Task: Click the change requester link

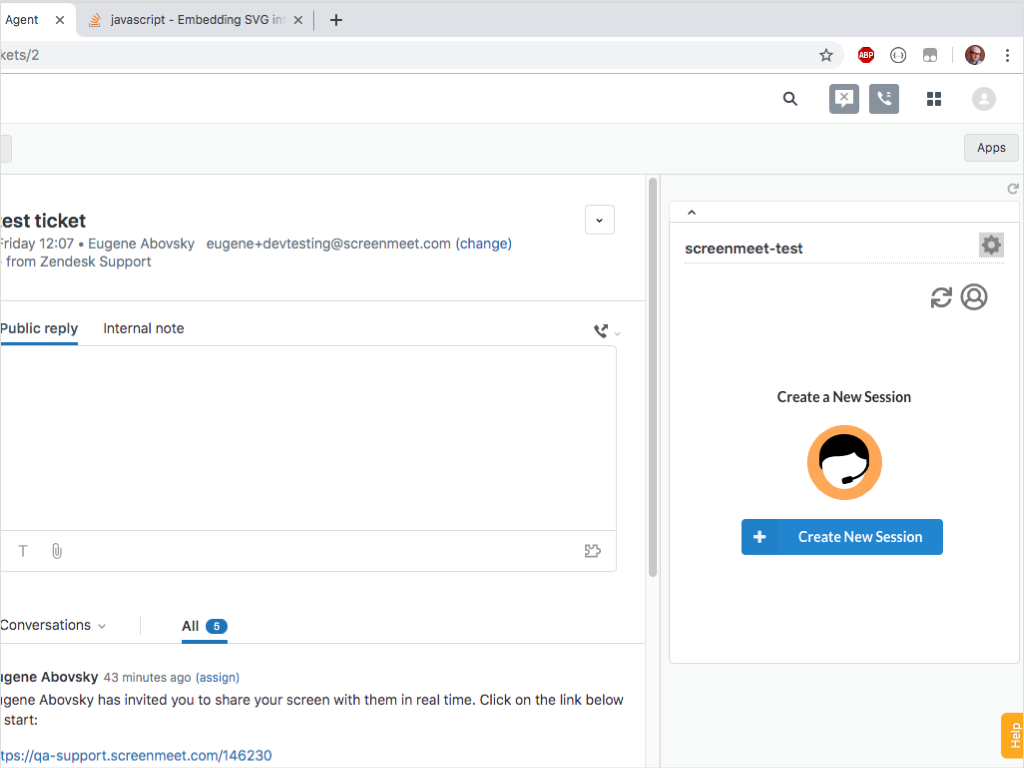Action: click(x=484, y=243)
